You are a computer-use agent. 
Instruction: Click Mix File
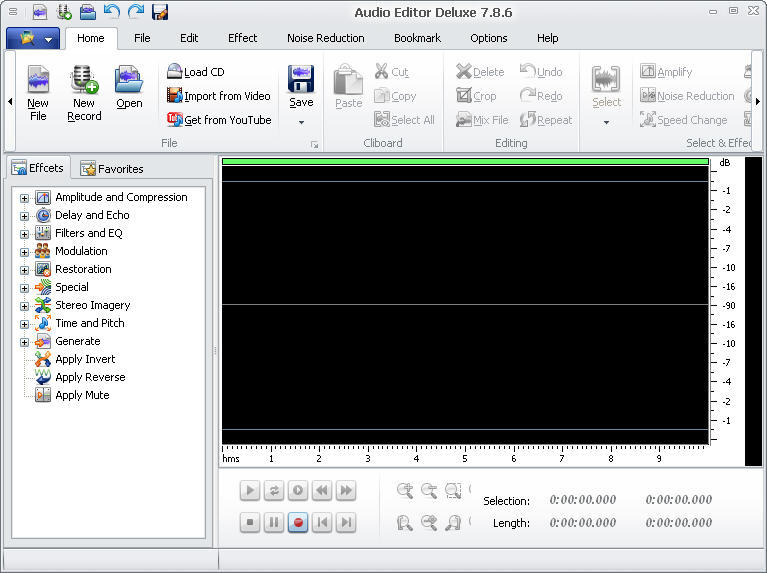[482, 120]
